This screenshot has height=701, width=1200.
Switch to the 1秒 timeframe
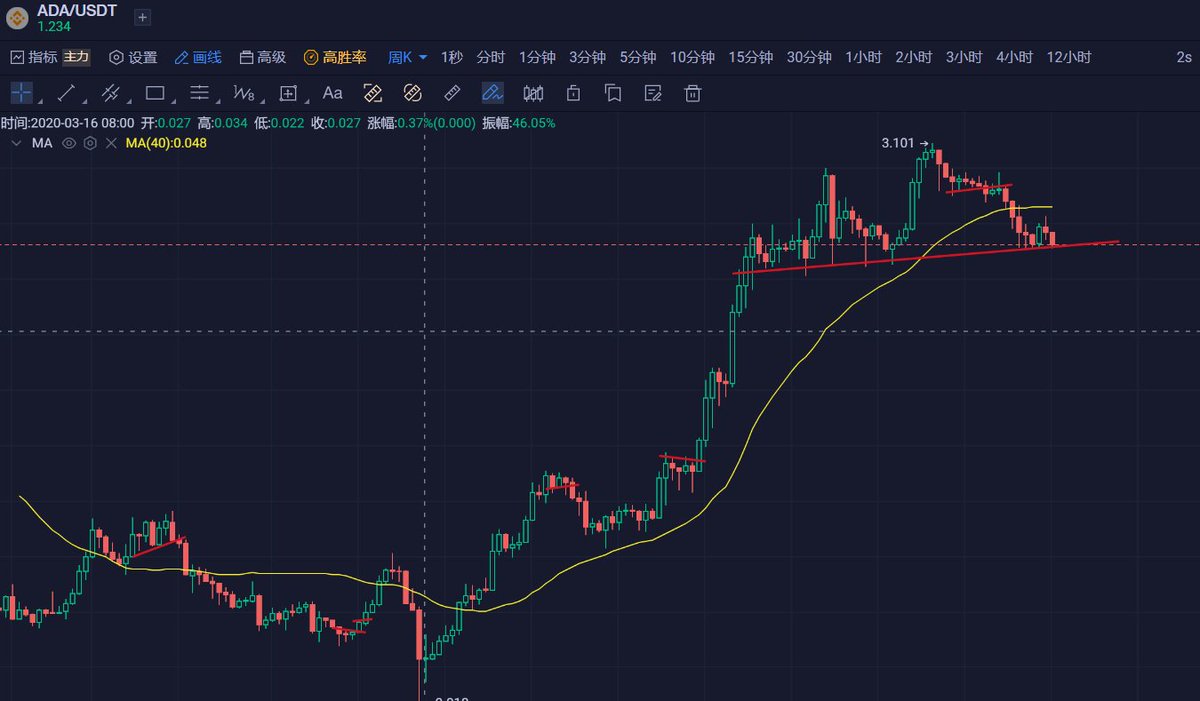click(452, 57)
